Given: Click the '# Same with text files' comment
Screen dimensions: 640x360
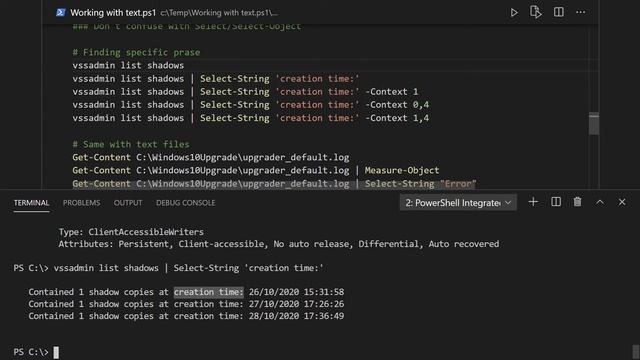Looking at the screenshot, I should point(131,144).
